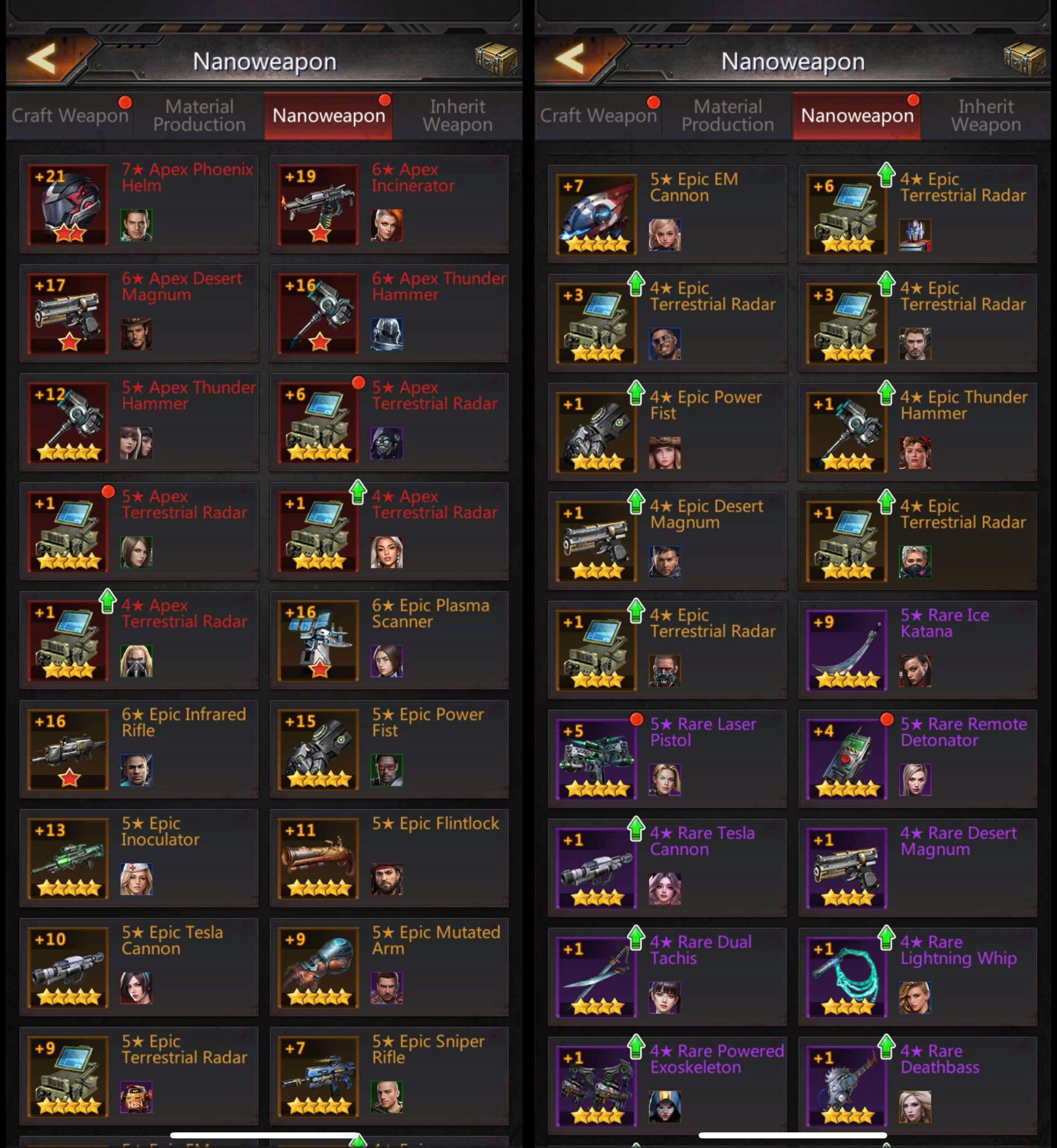Tap the upgrade arrow on 4★ Rare Lightning Whip
Viewport: 1057px width, 1148px height.
click(887, 938)
